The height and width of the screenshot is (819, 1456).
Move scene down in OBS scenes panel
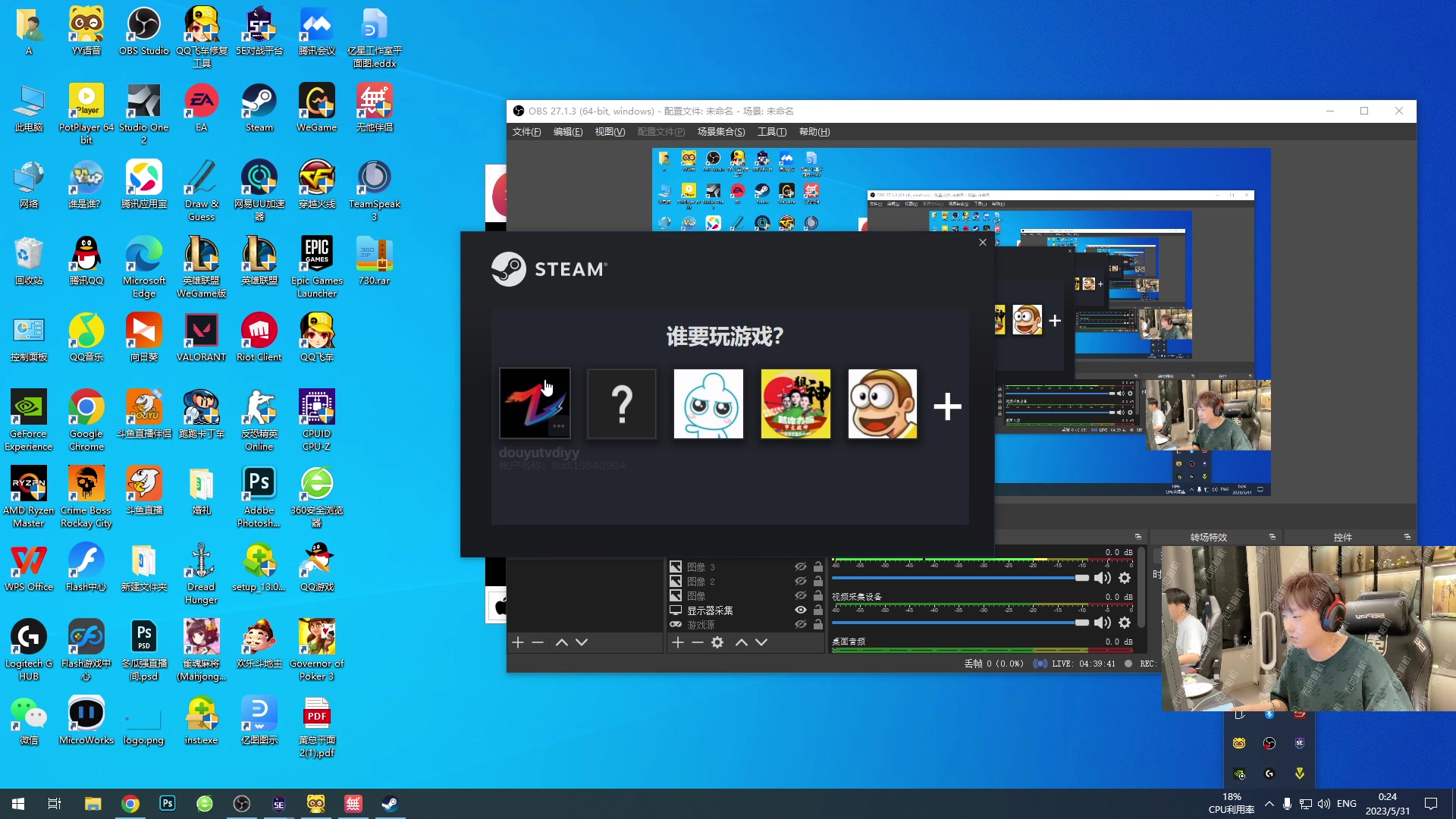coord(582,642)
